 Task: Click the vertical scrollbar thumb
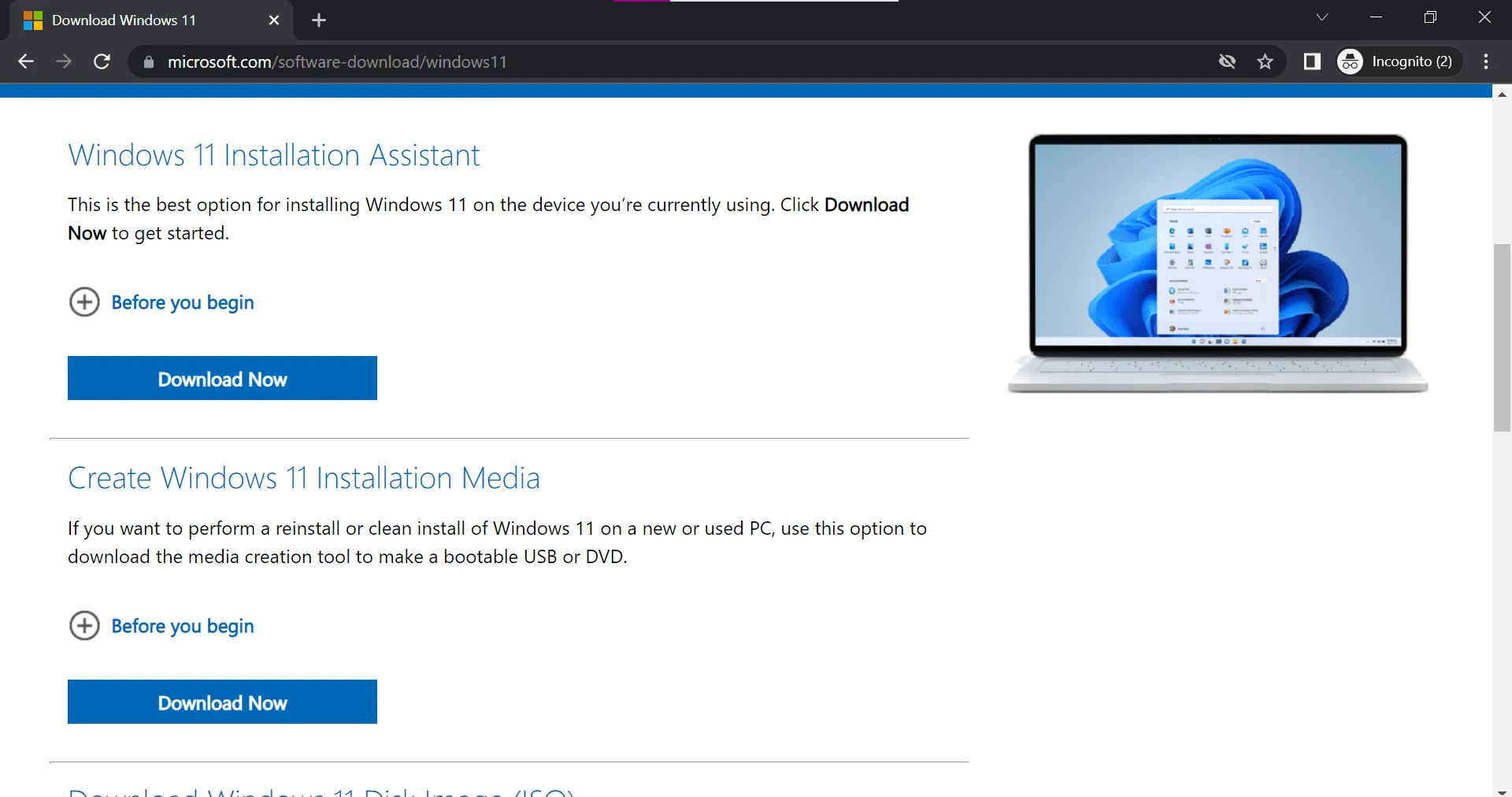(1502, 338)
